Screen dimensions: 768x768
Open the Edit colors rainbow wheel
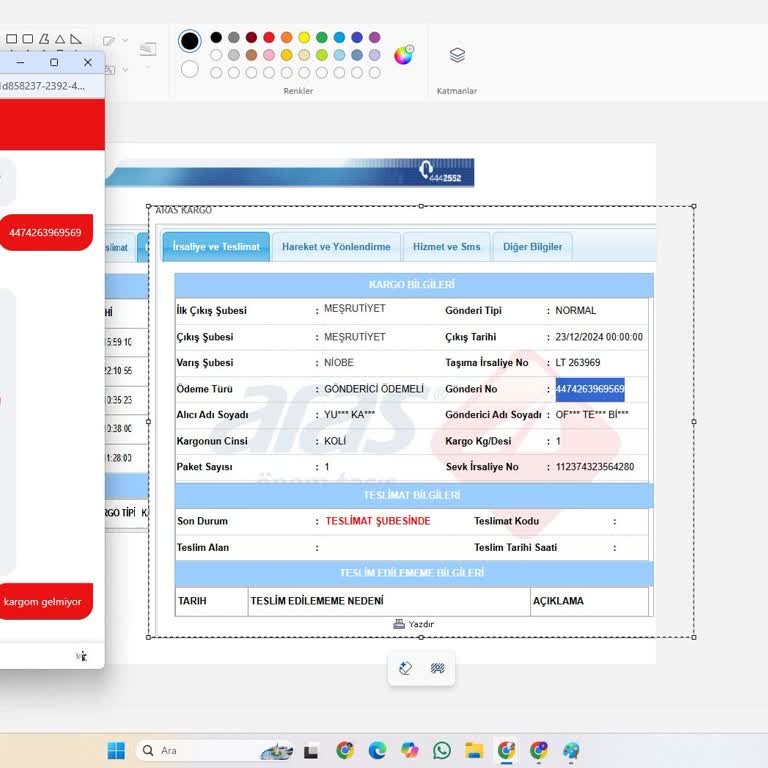[x=404, y=55]
